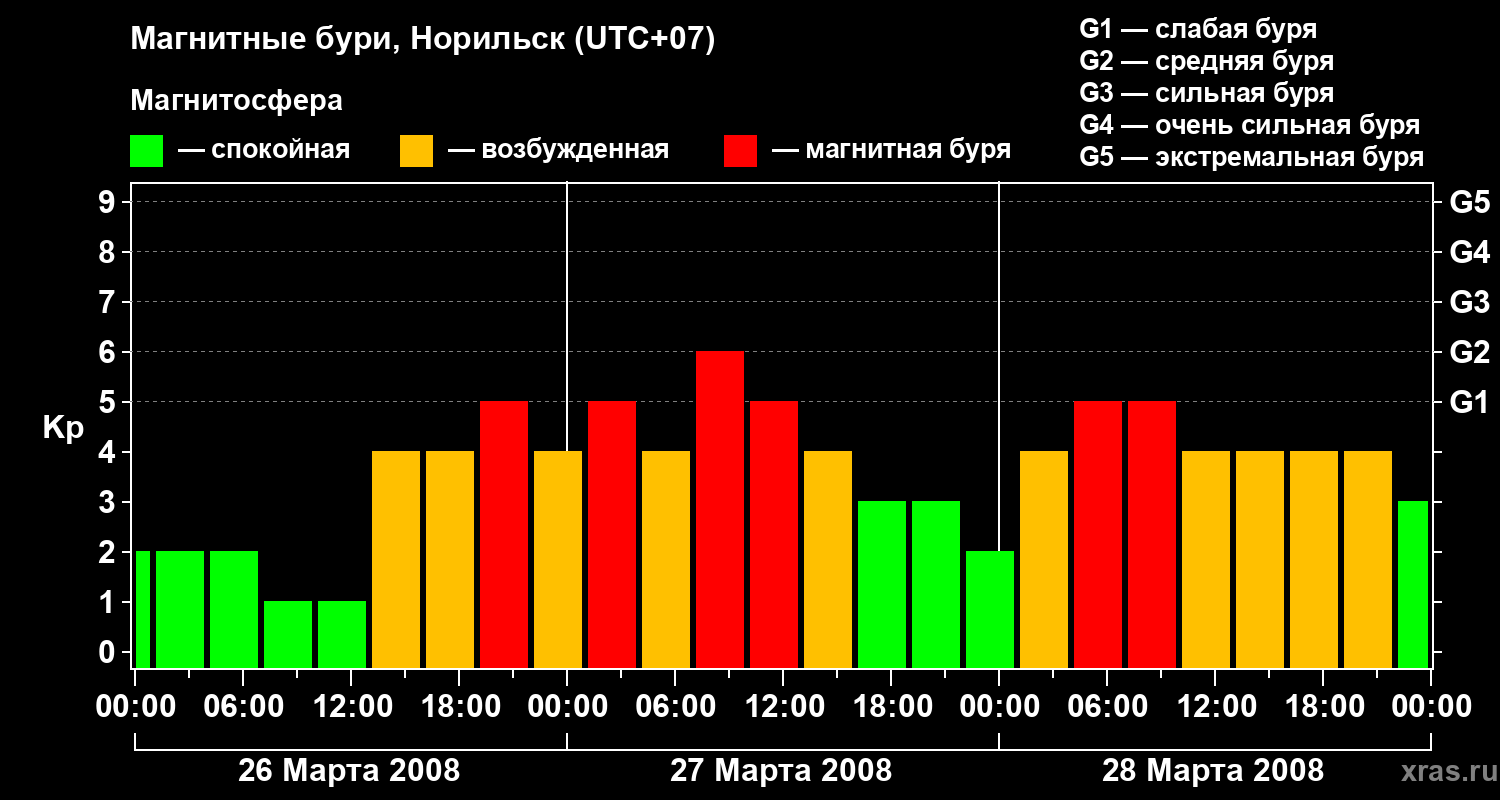1500x800 pixels.
Task: Click 'G4 — очень сильная буря' legend line
Action: point(1250,125)
